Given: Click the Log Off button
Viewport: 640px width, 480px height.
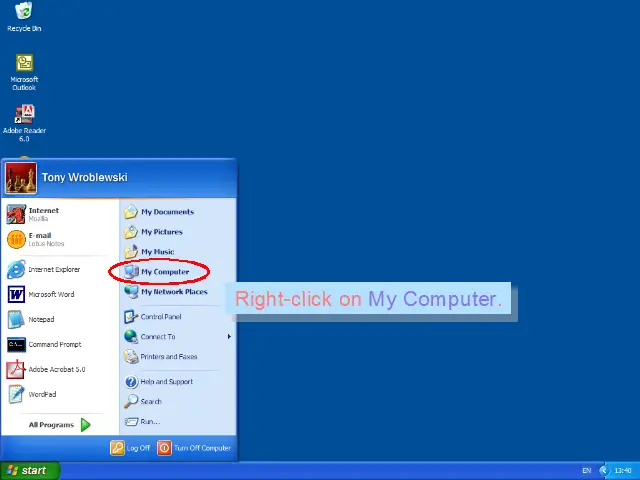Looking at the screenshot, I should point(130,448).
